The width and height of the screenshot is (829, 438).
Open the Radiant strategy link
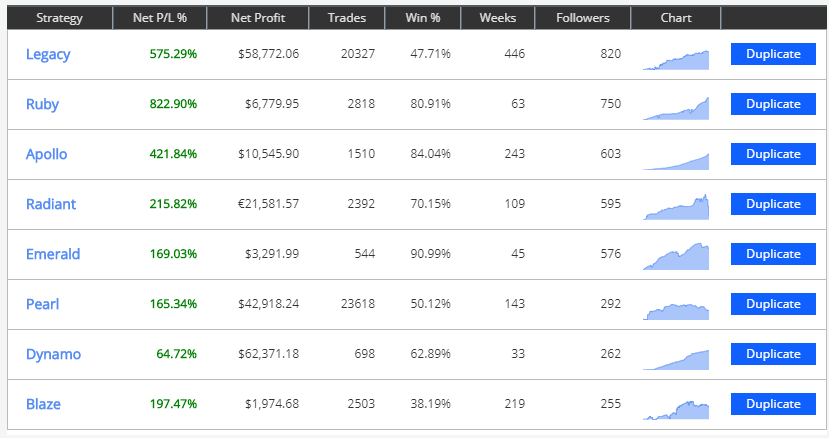(51, 204)
